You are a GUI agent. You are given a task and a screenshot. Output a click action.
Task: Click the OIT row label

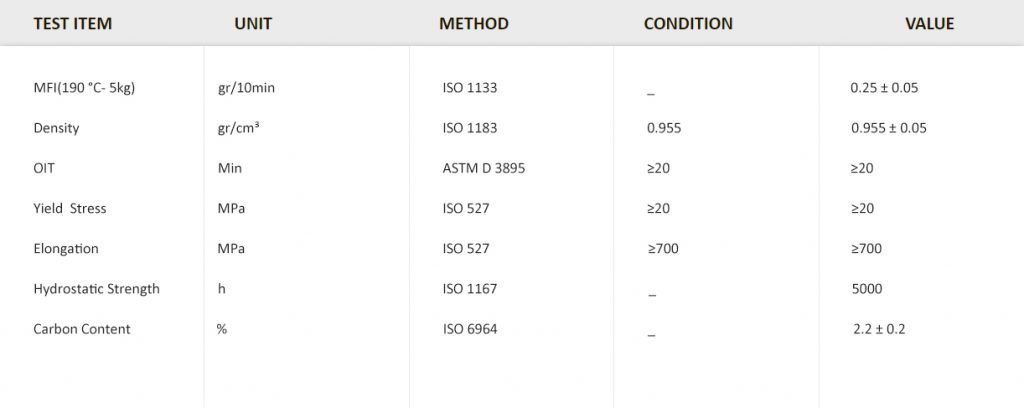[44, 168]
